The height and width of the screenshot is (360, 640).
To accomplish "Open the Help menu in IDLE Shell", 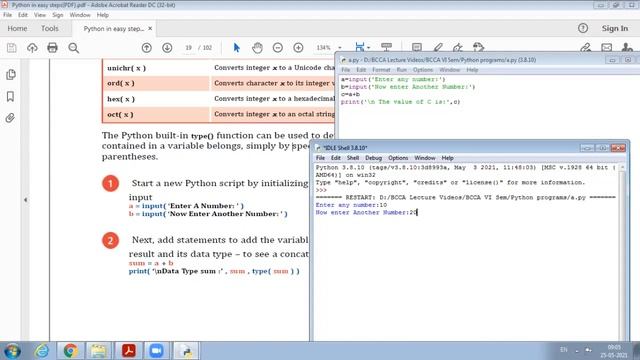I will [x=447, y=158].
